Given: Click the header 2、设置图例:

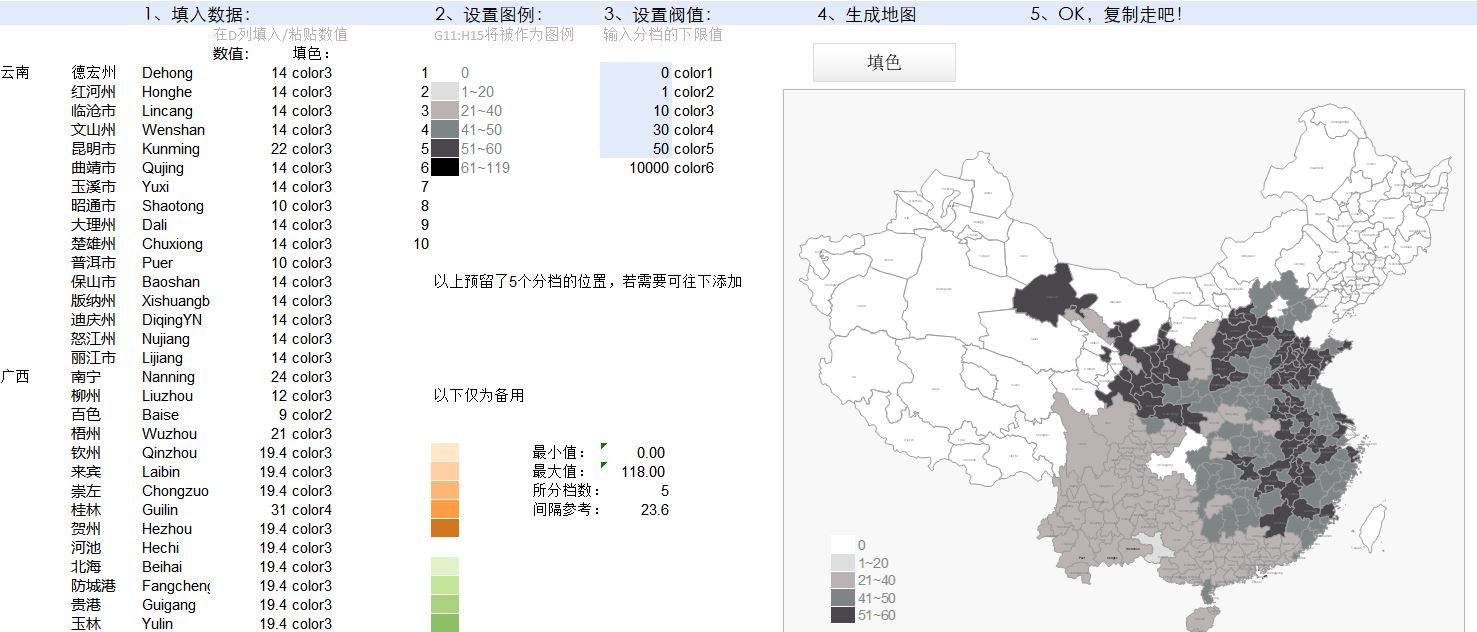Looking at the screenshot, I should pos(489,15).
